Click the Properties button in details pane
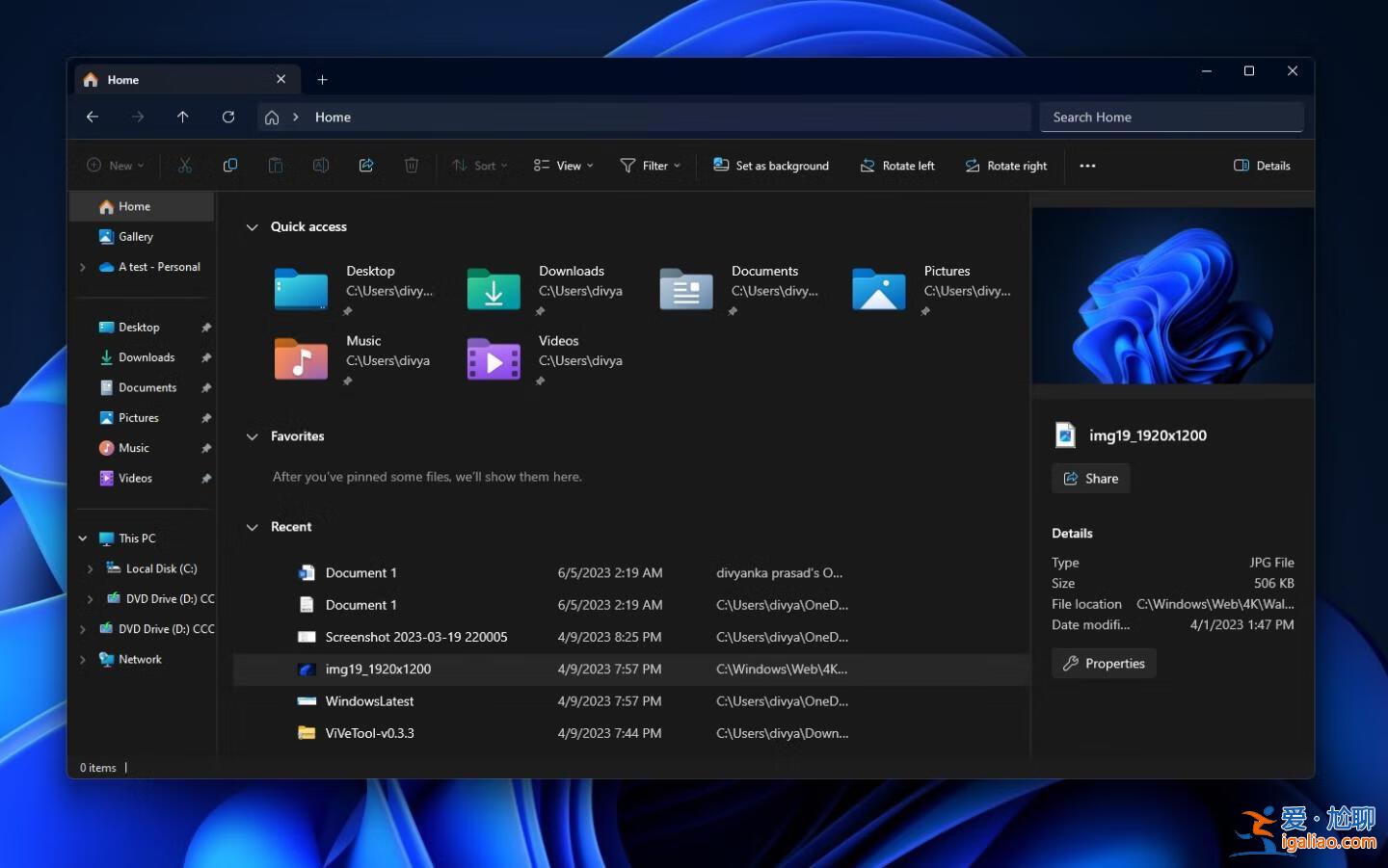1388x868 pixels. (x=1103, y=663)
